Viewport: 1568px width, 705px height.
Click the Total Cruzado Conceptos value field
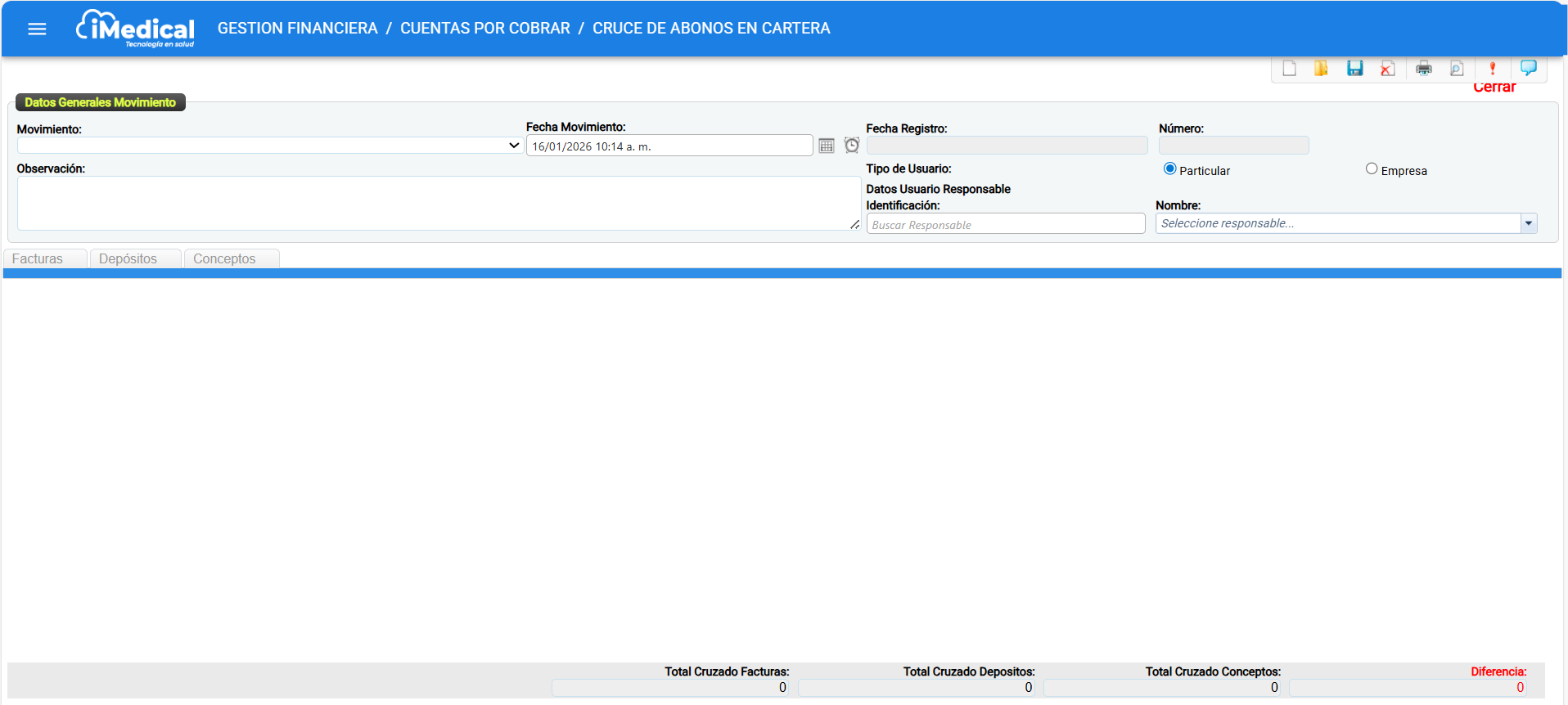(x=1162, y=688)
